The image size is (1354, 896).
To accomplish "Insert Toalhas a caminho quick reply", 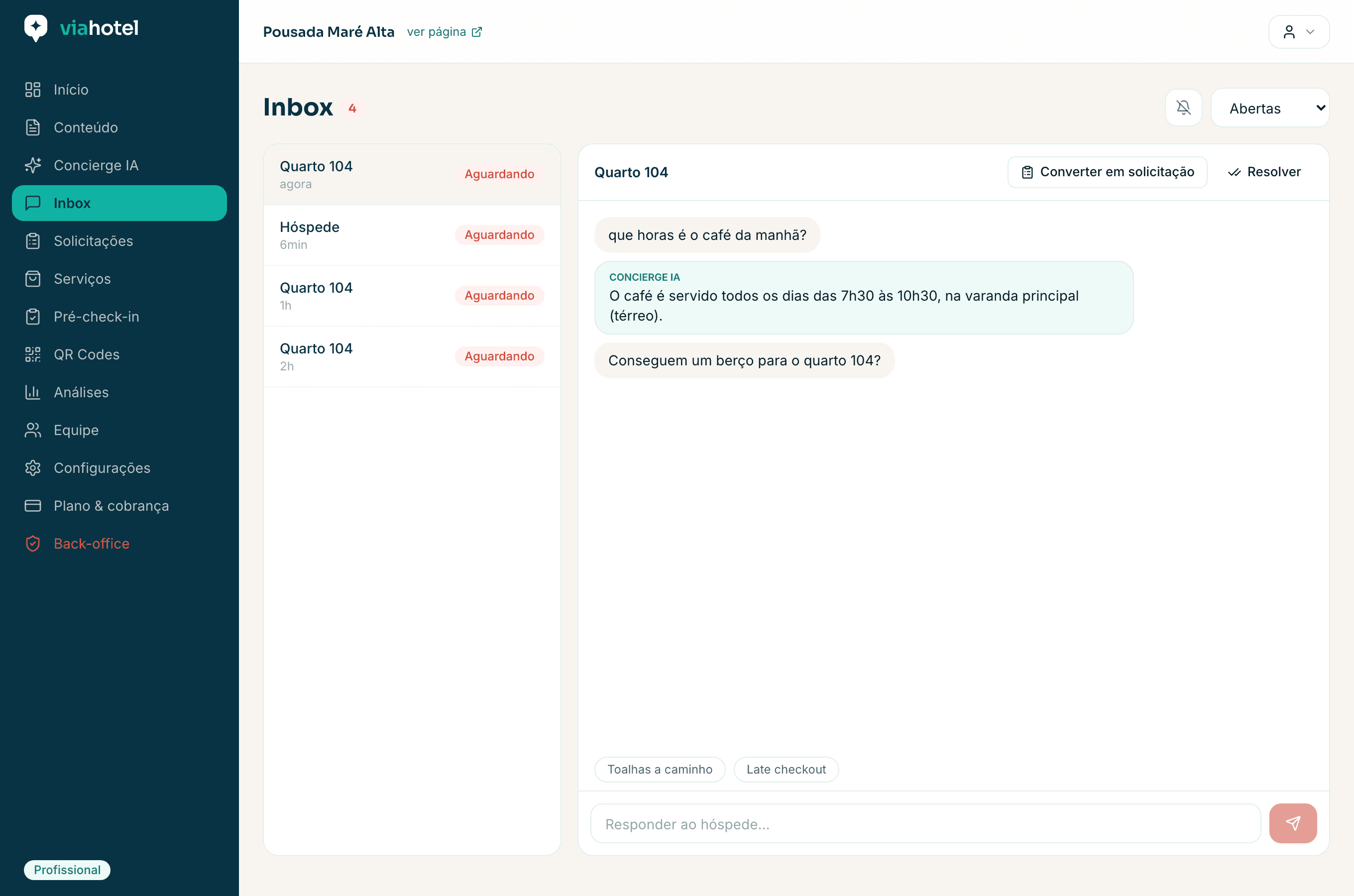I will coord(660,769).
